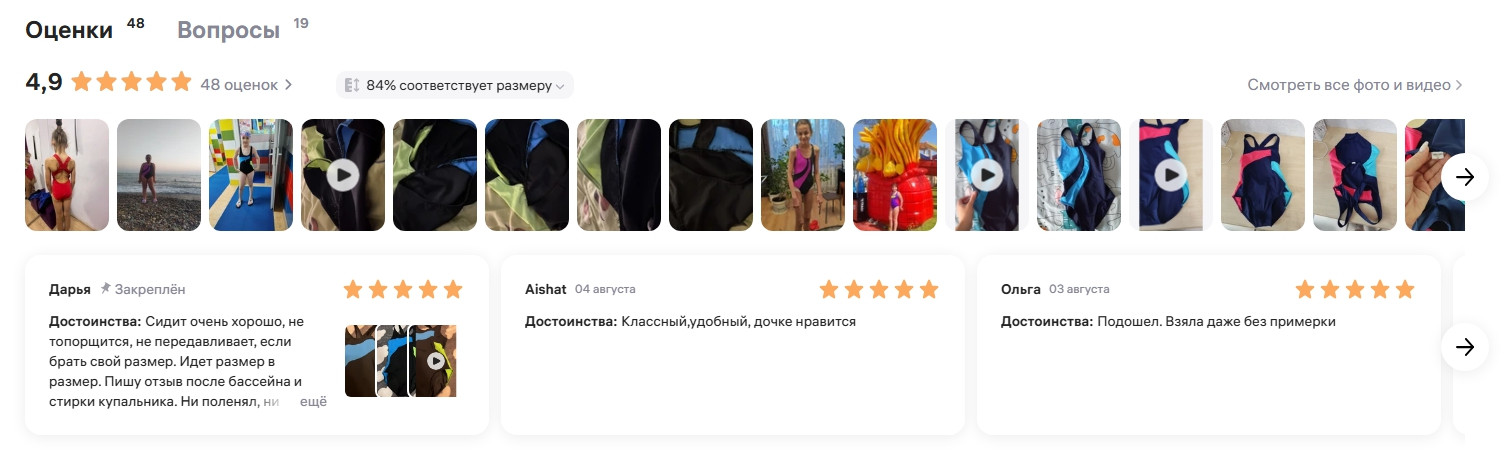1509x456 pixels.
Task: Play the blue swimsuit video thumbnail
Action: 987,176
